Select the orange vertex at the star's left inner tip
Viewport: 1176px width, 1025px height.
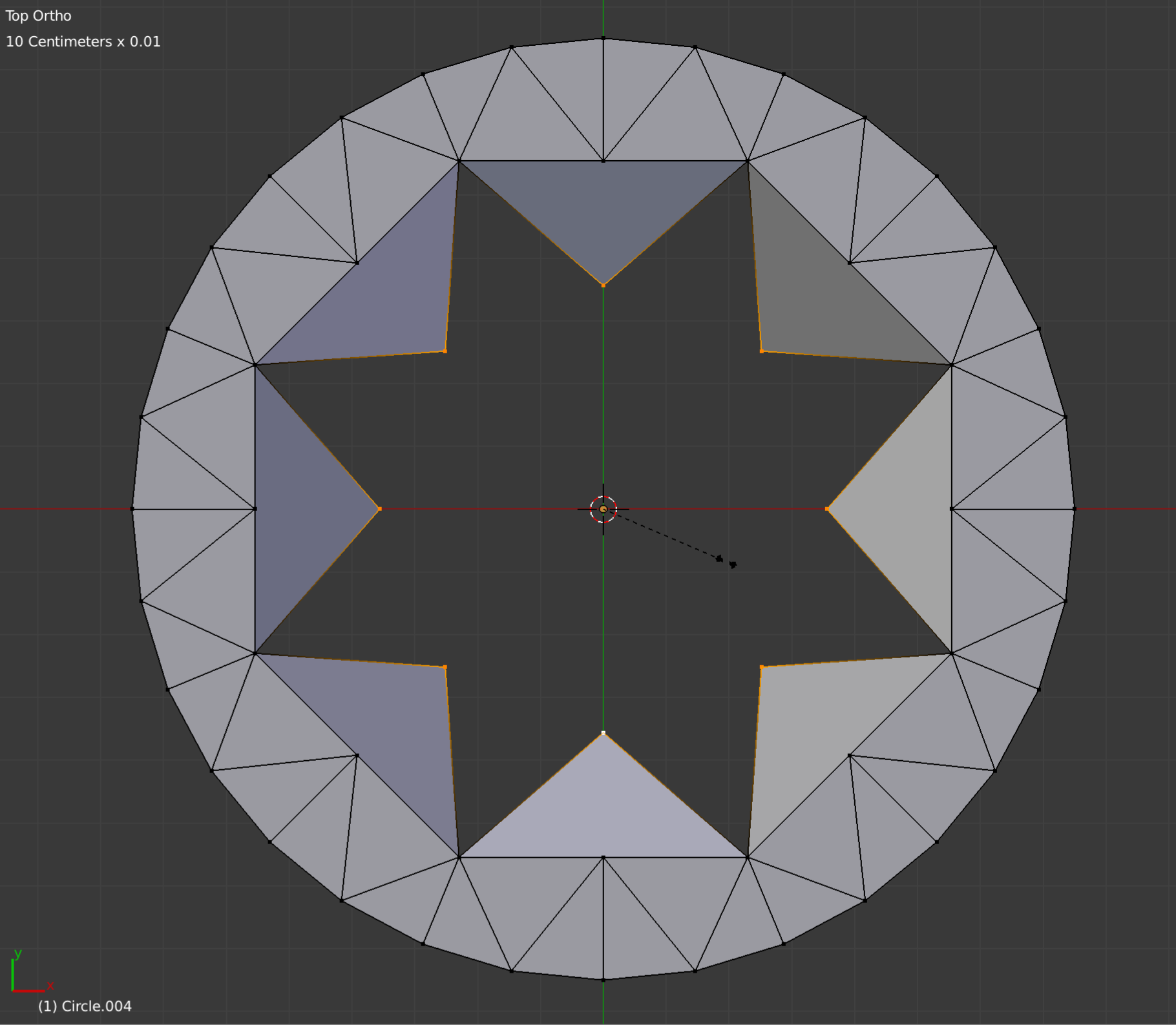(x=379, y=509)
